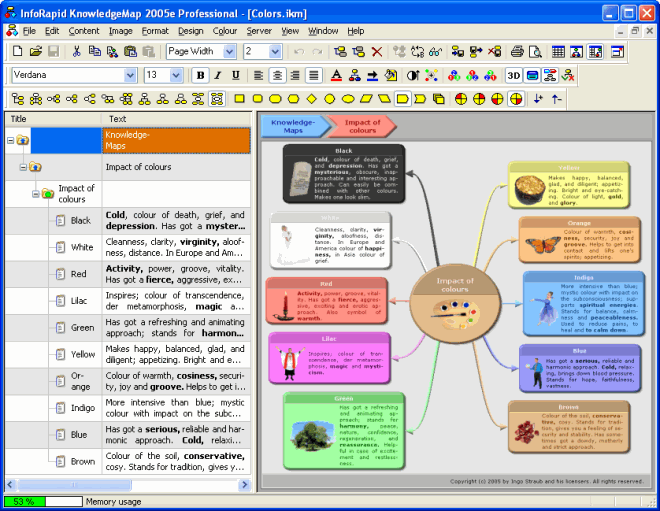Click the Knowledge-Maps breadcrumb arrow
The width and height of the screenshot is (660, 511).
click(287, 125)
